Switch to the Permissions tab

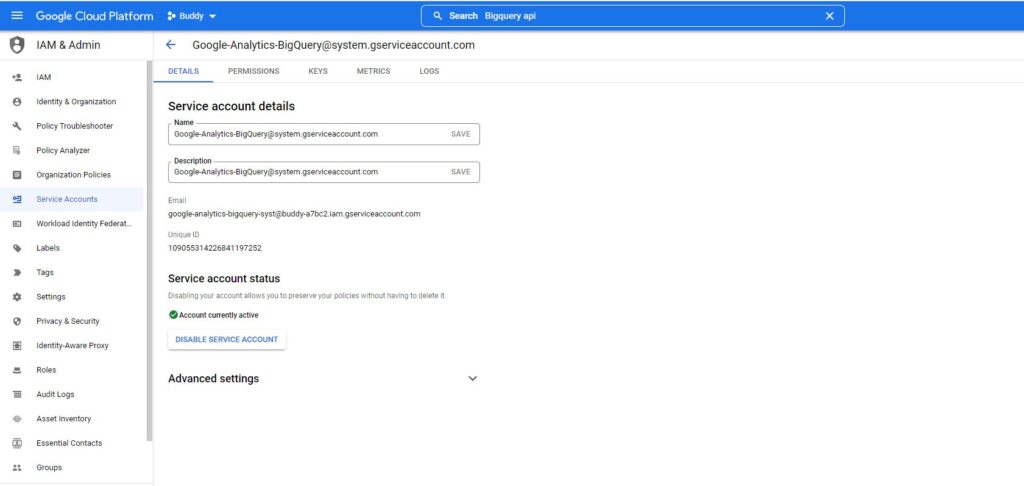253,71
